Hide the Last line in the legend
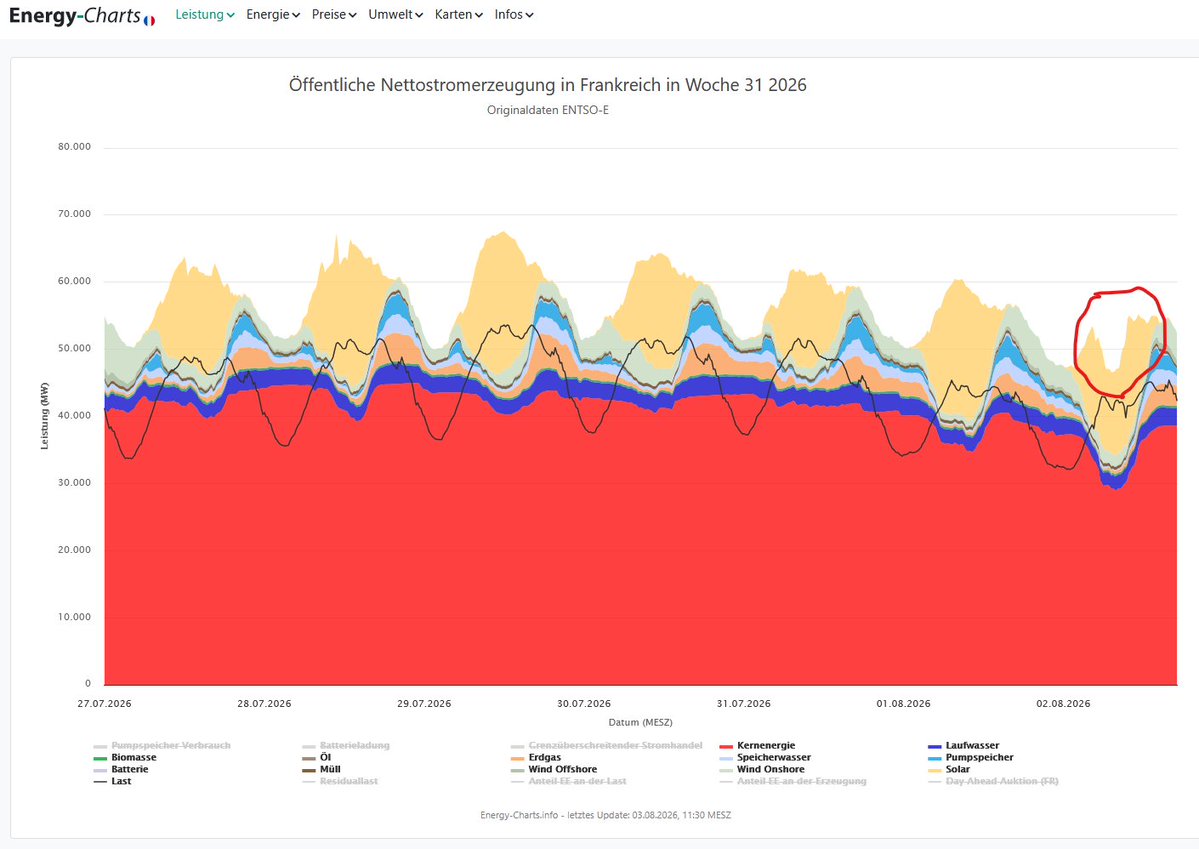1199x849 pixels. pos(112,782)
